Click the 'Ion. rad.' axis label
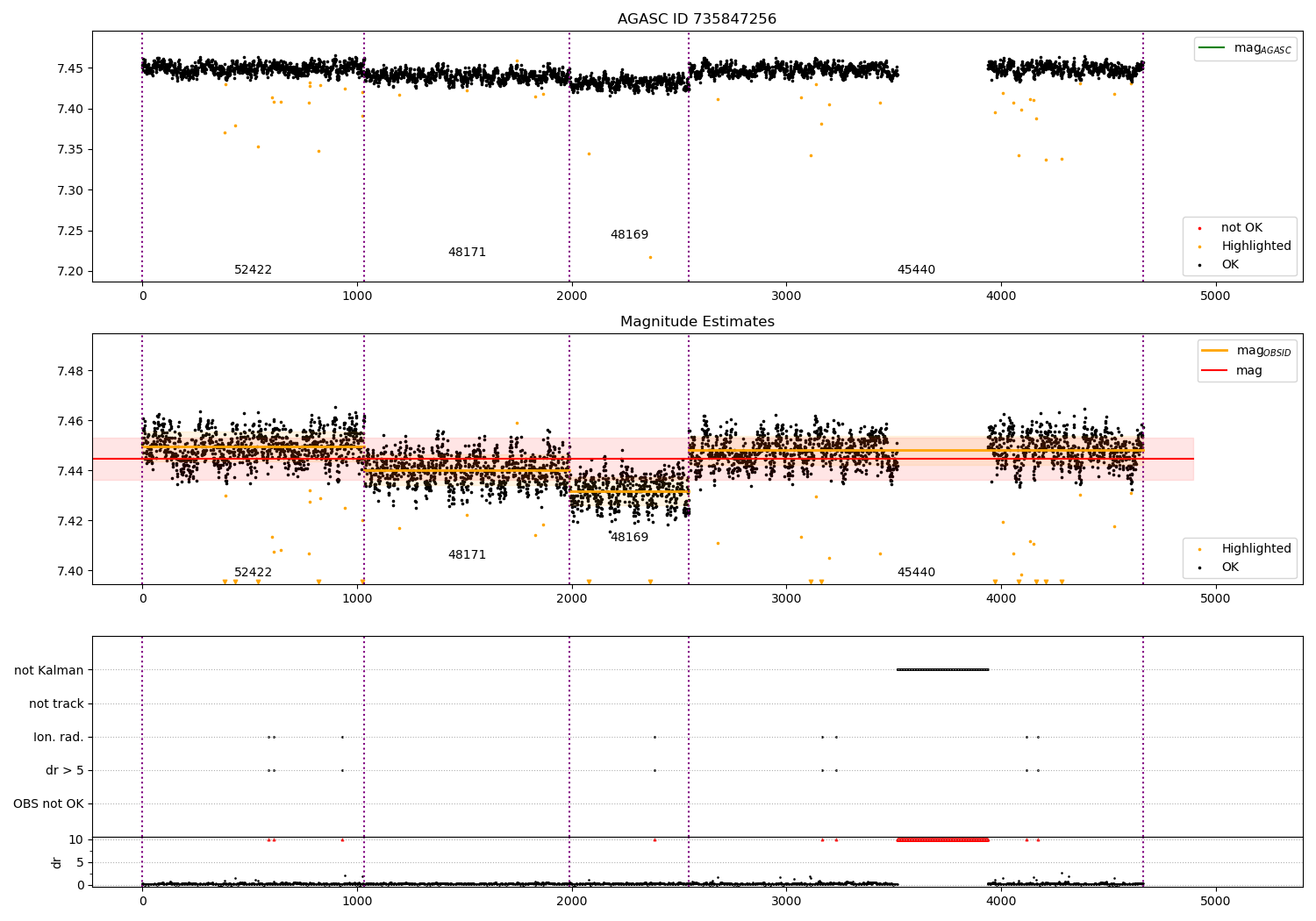This screenshot has height=921, width=1316. pos(59,737)
